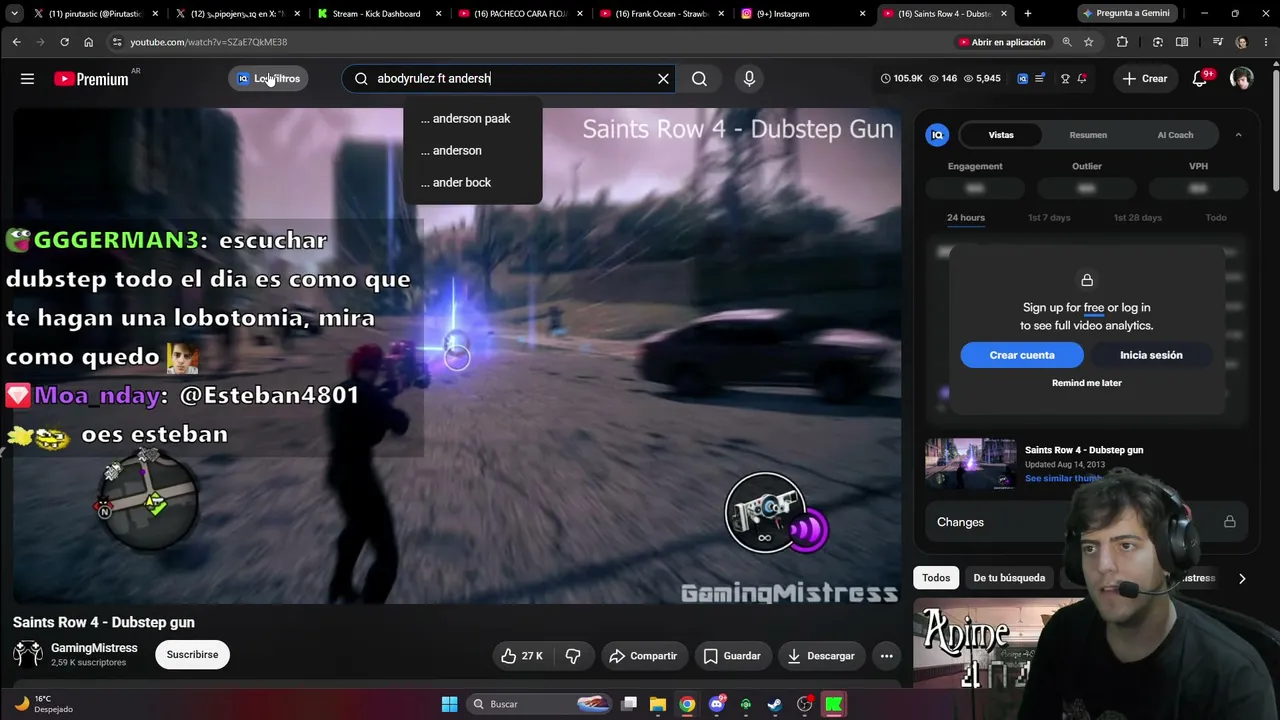
Task: Click the YouTube search input field
Action: click(510, 79)
